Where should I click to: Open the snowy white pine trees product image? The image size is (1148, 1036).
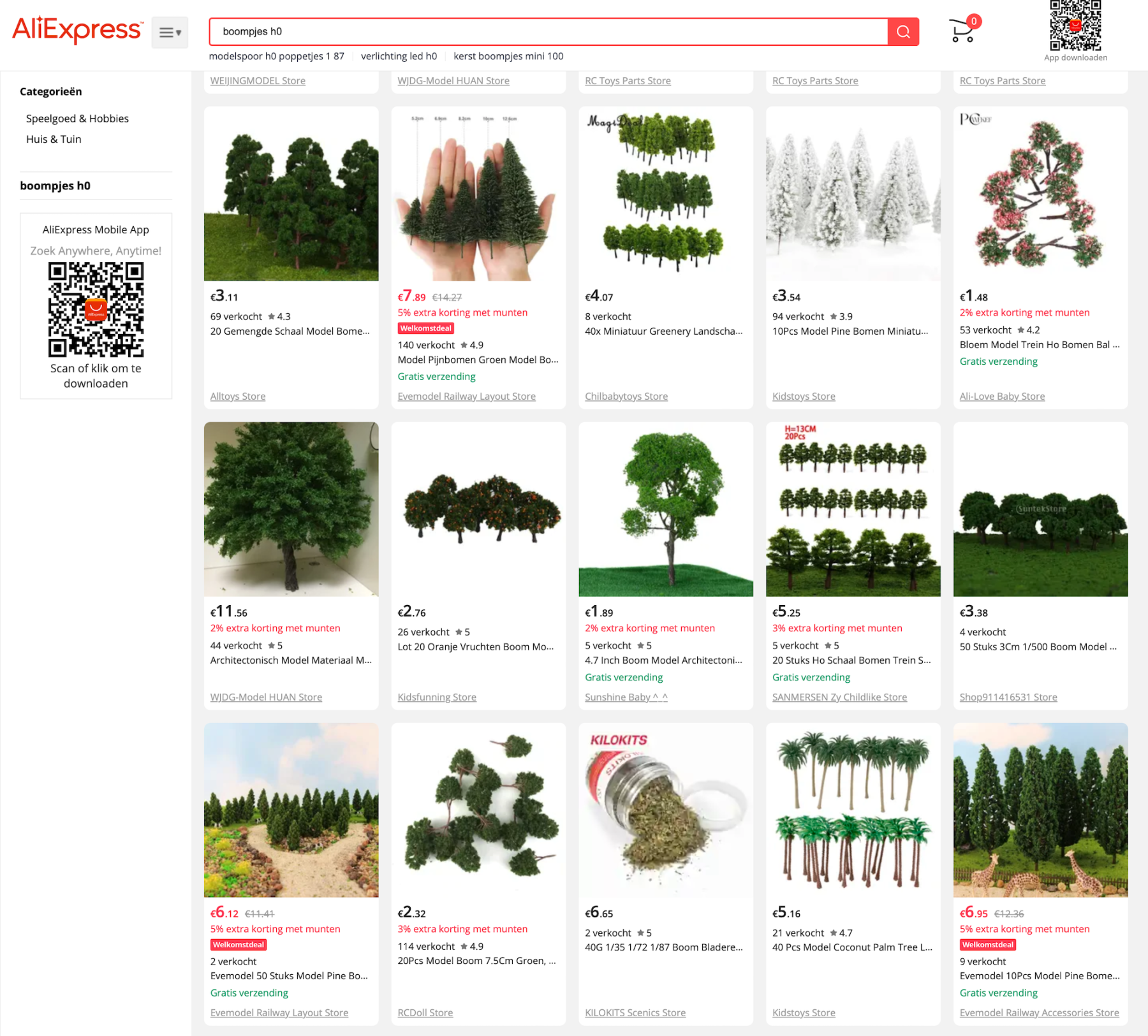click(x=853, y=194)
